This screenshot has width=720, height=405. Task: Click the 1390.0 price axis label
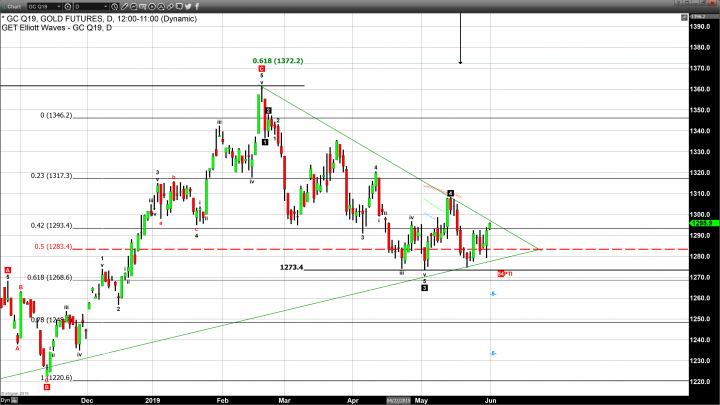(700, 27)
